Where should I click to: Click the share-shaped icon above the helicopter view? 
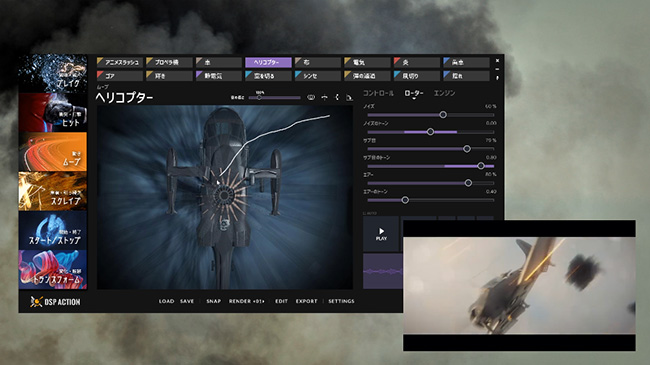point(337,97)
